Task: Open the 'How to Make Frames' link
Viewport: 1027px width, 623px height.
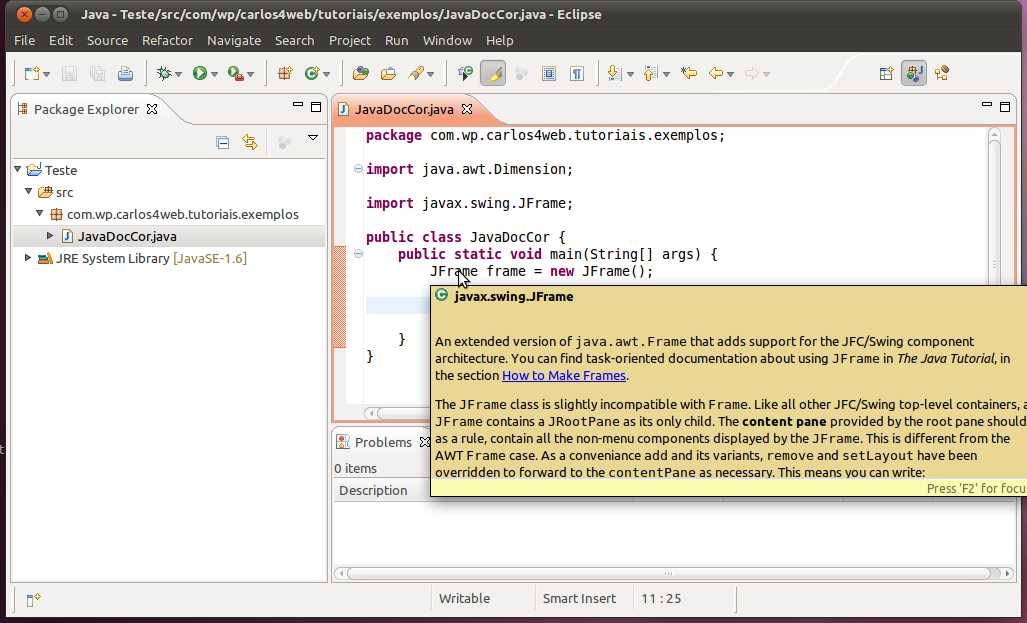Action: tap(564, 375)
